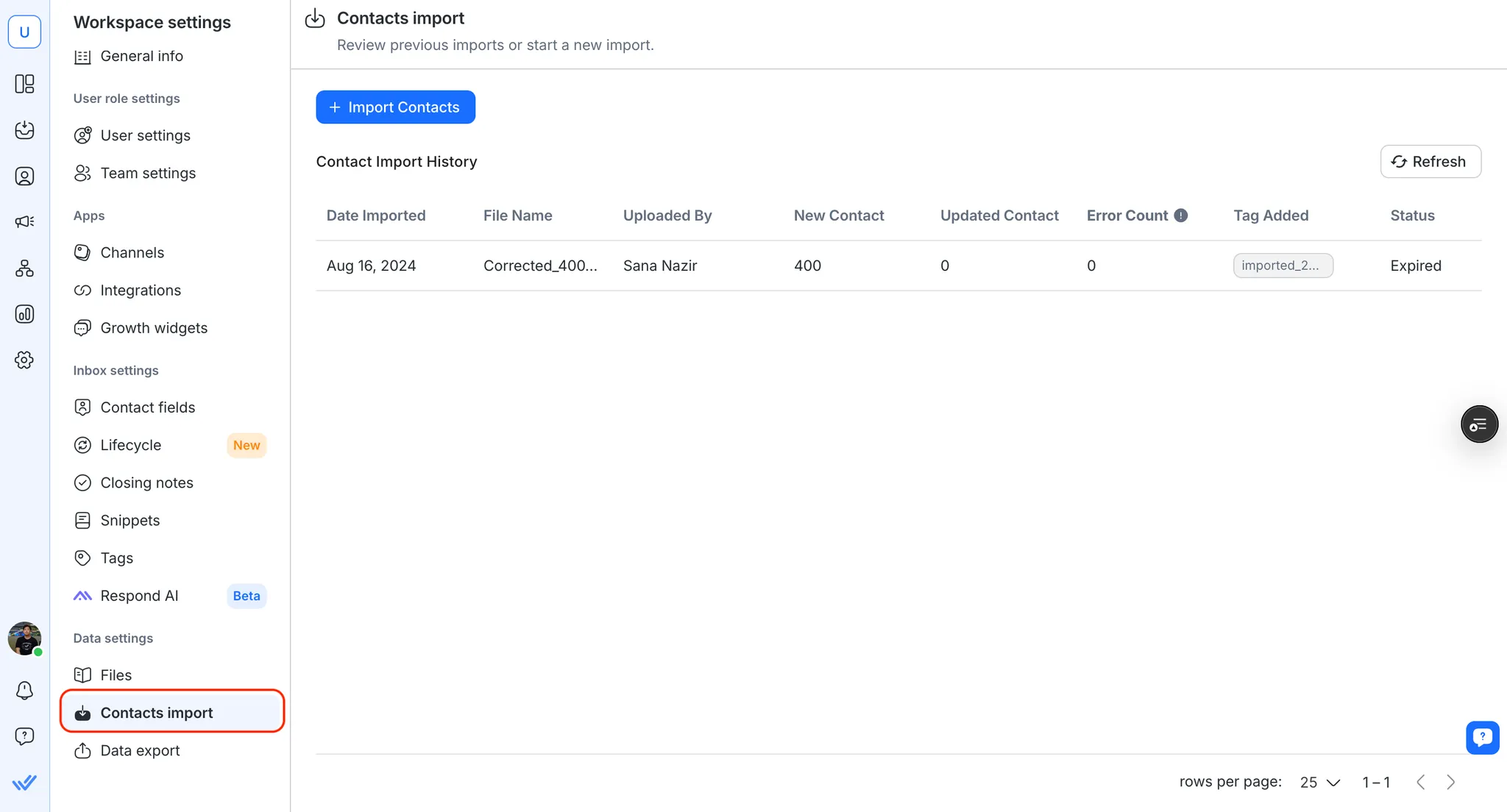1507x812 pixels.
Task: Click the imported_2... tag chip
Action: tap(1283, 266)
